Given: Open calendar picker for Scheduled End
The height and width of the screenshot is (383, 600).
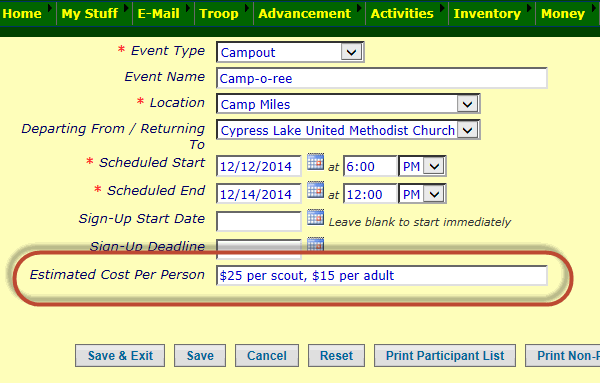Looking at the screenshot, I should [x=315, y=190].
